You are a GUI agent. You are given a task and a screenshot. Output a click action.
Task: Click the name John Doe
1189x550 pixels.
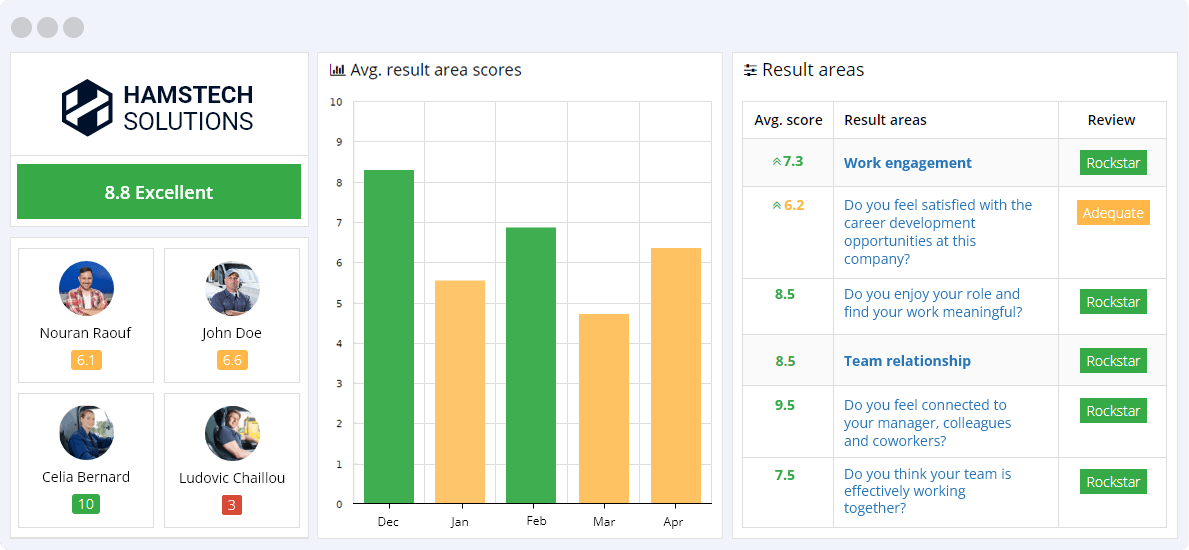coord(232,333)
